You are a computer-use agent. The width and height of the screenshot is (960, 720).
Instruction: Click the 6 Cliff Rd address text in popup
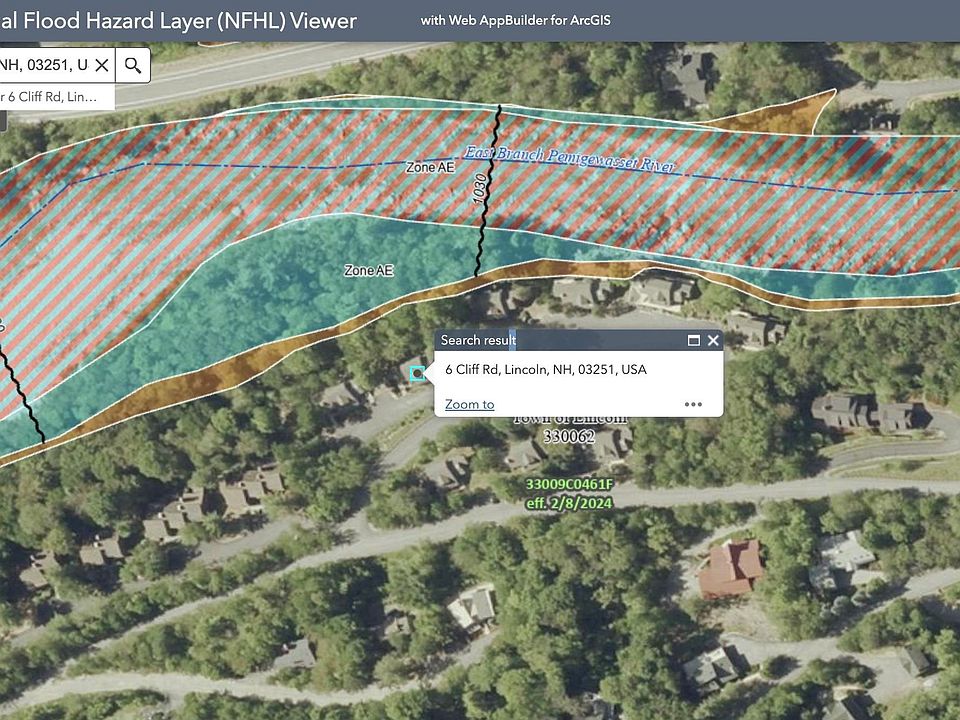coord(546,370)
